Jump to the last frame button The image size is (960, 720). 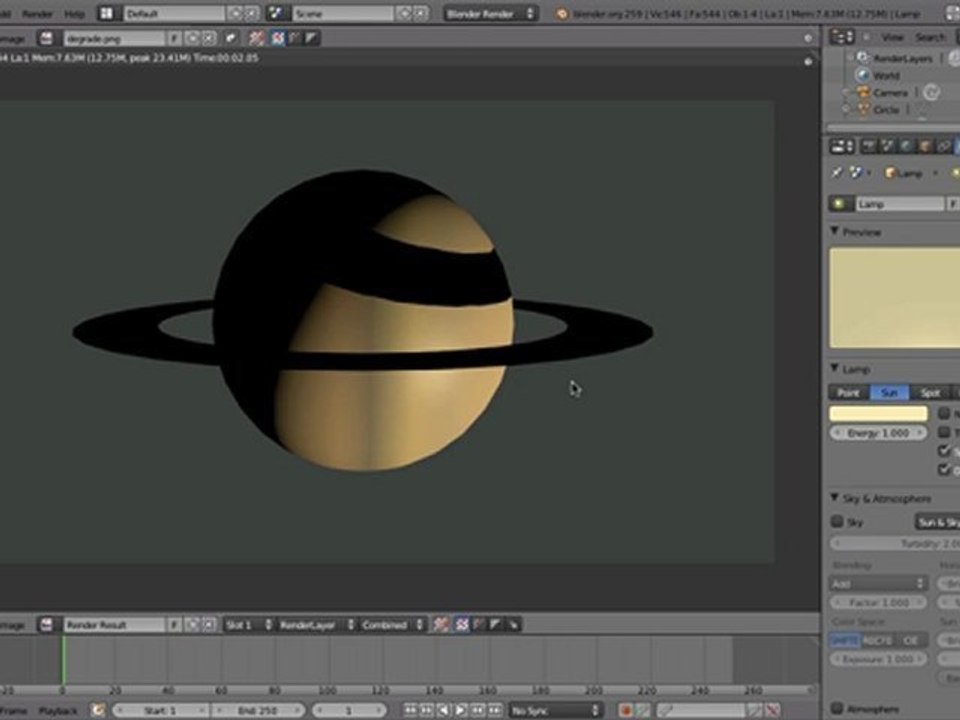pyautogui.click(x=495, y=710)
